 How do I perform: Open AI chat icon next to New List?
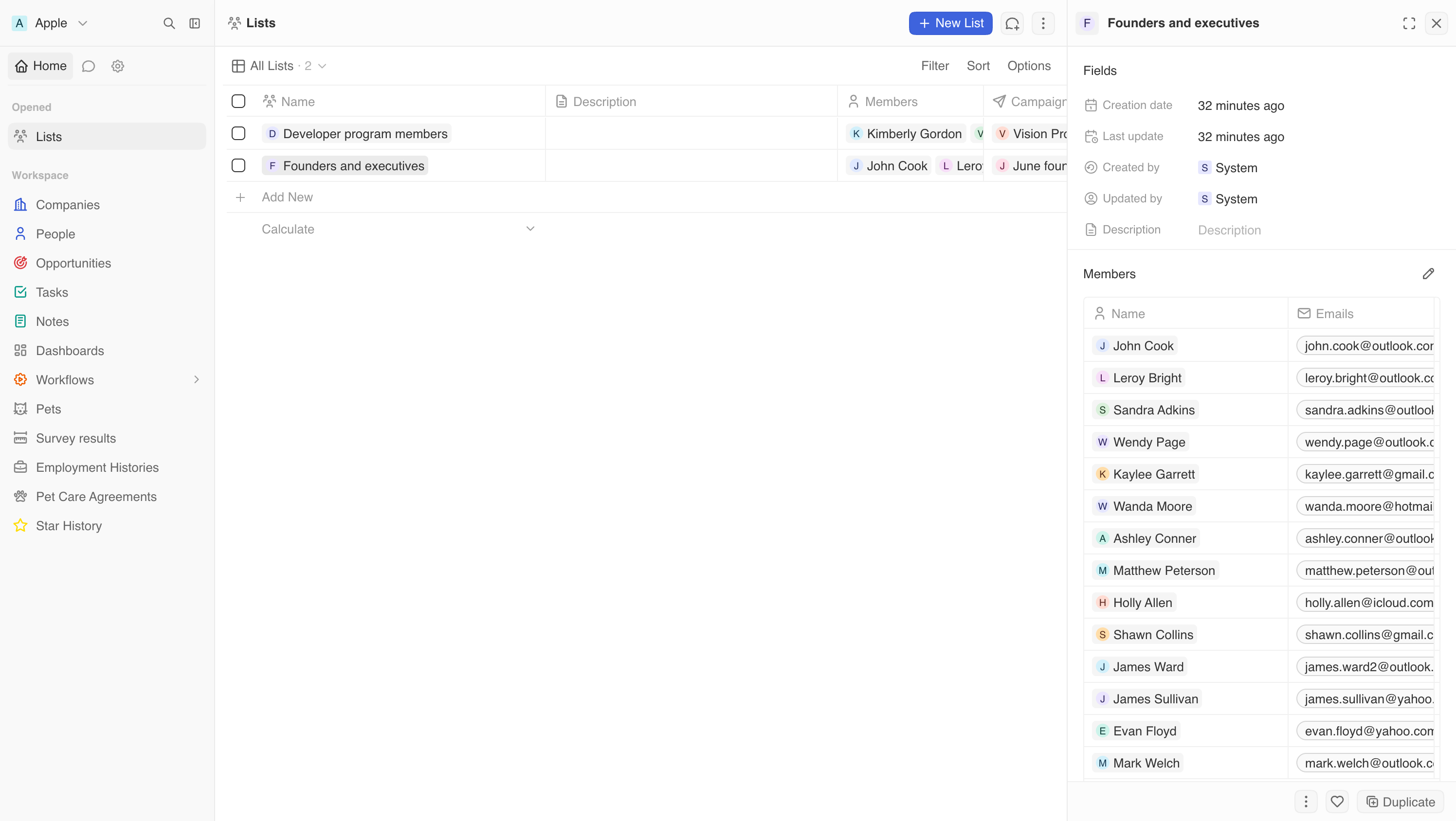[x=1012, y=23]
